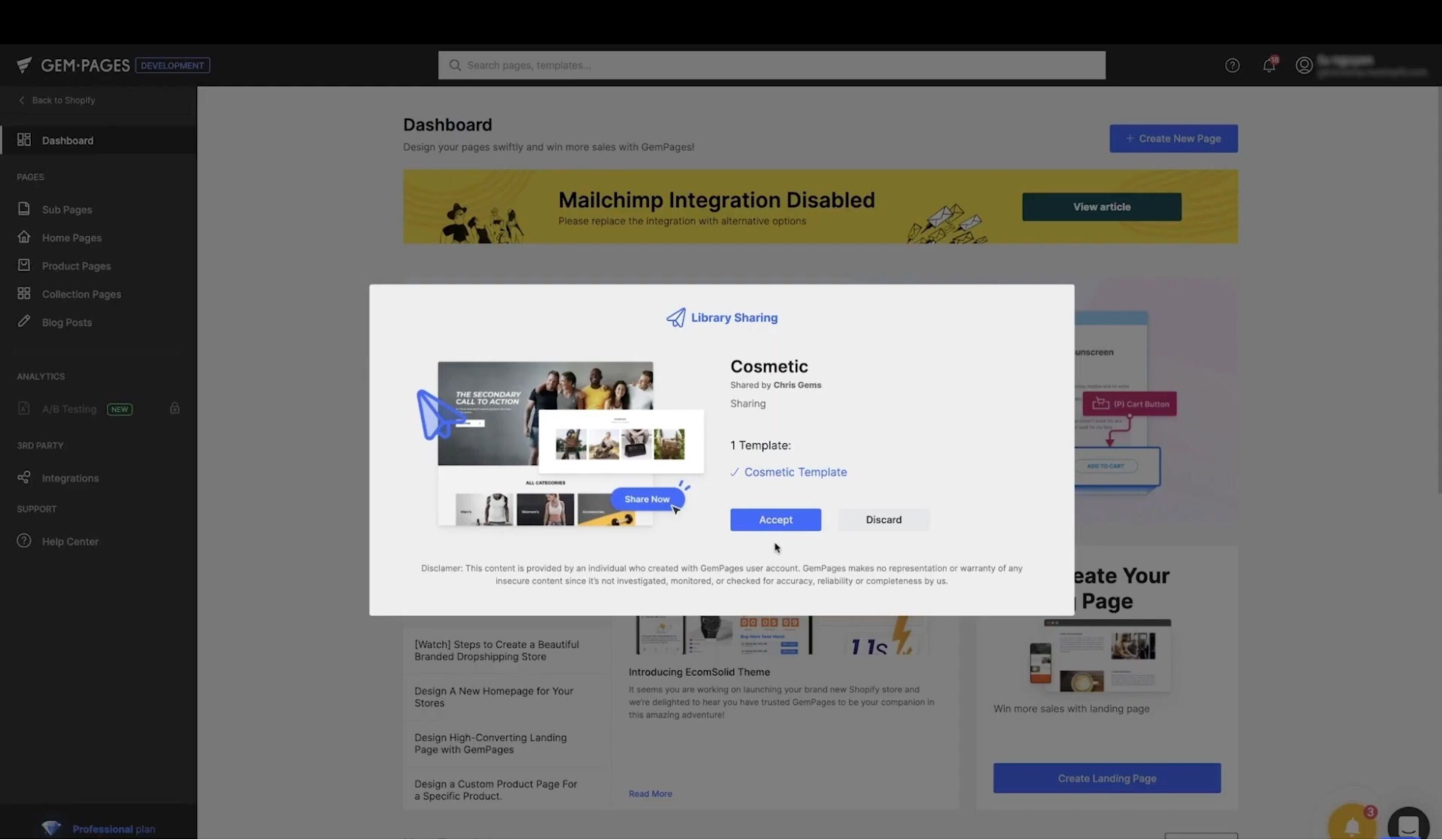1442x840 pixels.
Task: Select the Sub Pages document icon
Action: pos(24,208)
